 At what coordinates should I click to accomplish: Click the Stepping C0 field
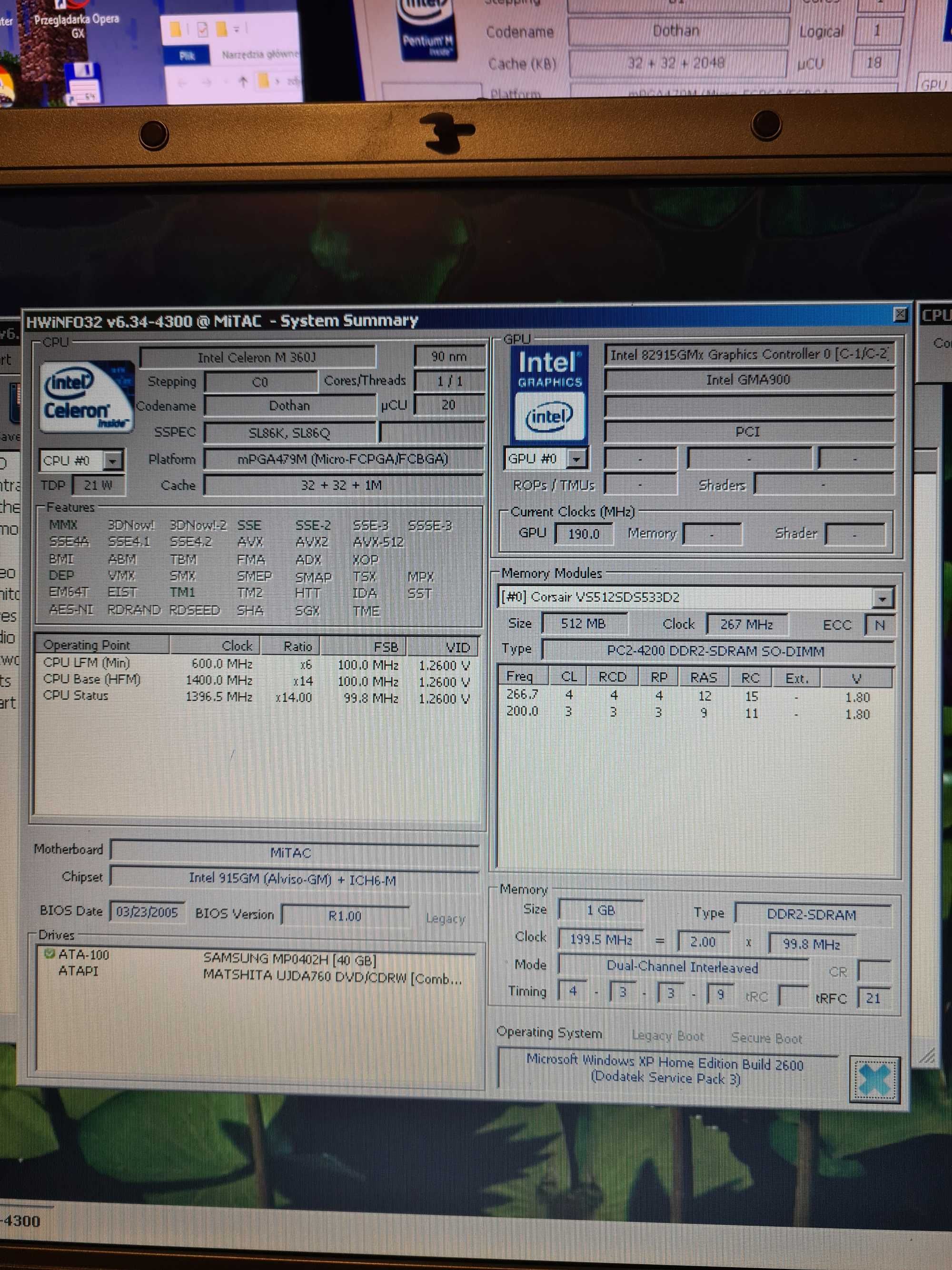(x=260, y=382)
